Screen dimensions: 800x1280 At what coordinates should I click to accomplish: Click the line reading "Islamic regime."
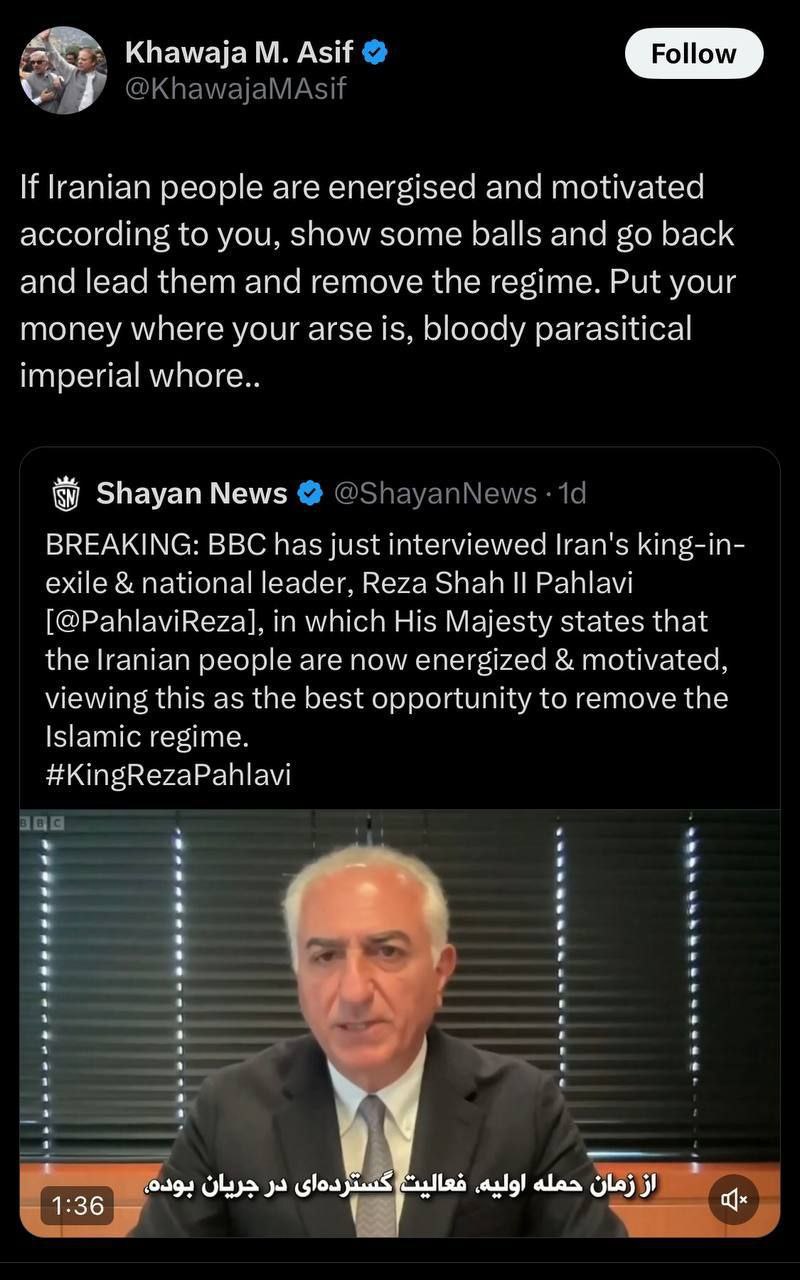click(x=145, y=737)
